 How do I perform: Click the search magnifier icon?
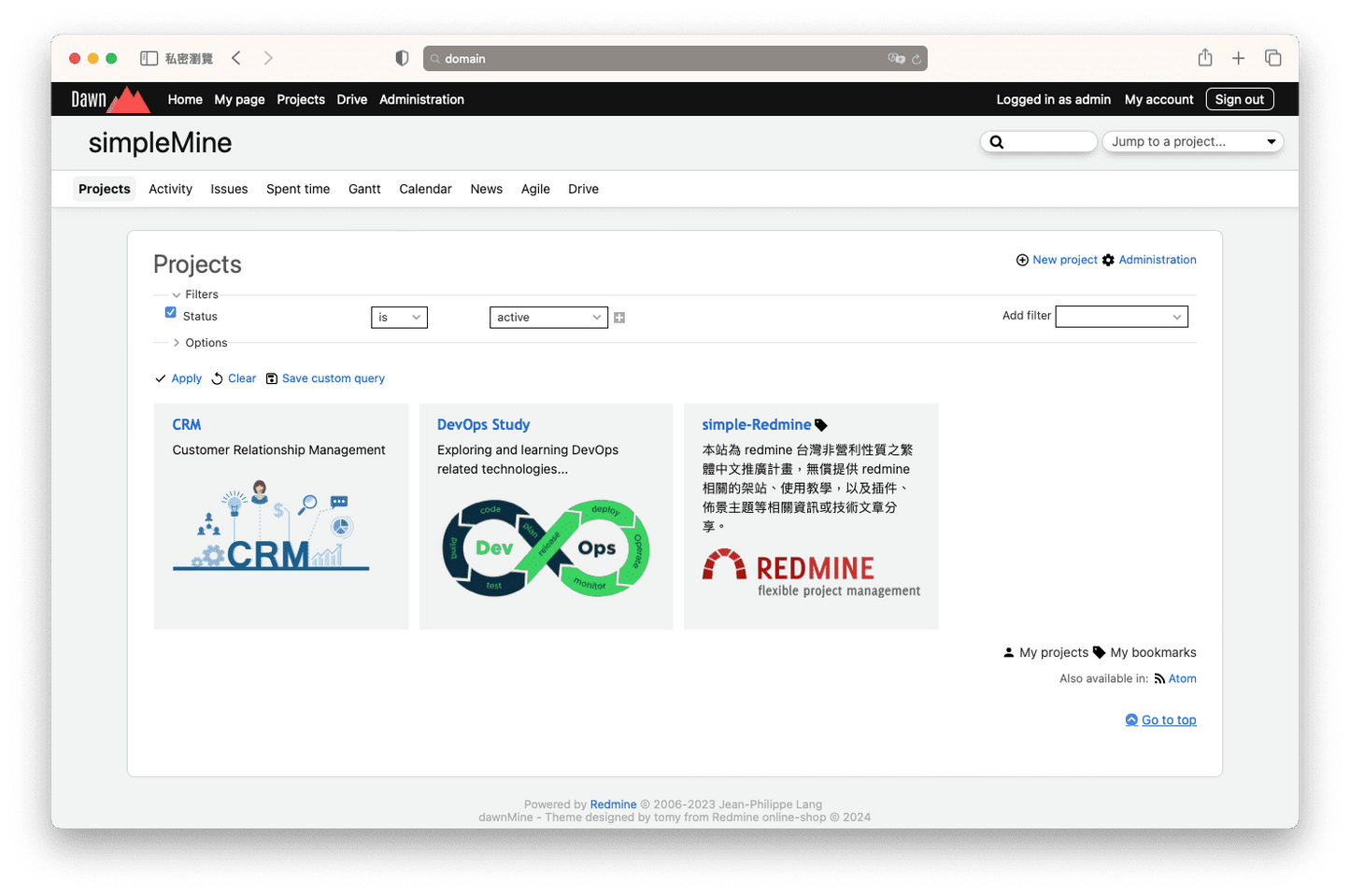[996, 140]
